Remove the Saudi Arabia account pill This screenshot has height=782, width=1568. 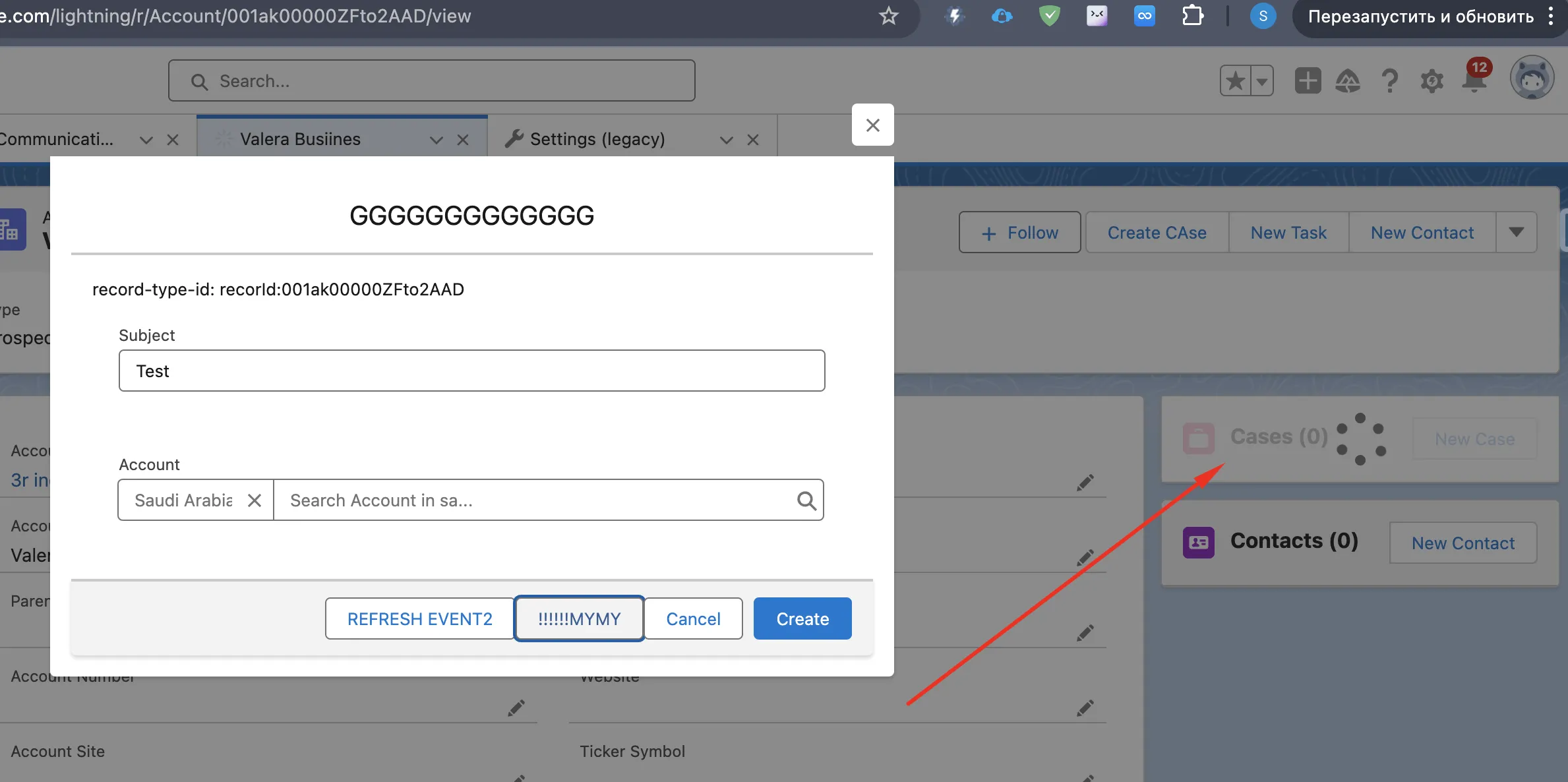tap(255, 501)
